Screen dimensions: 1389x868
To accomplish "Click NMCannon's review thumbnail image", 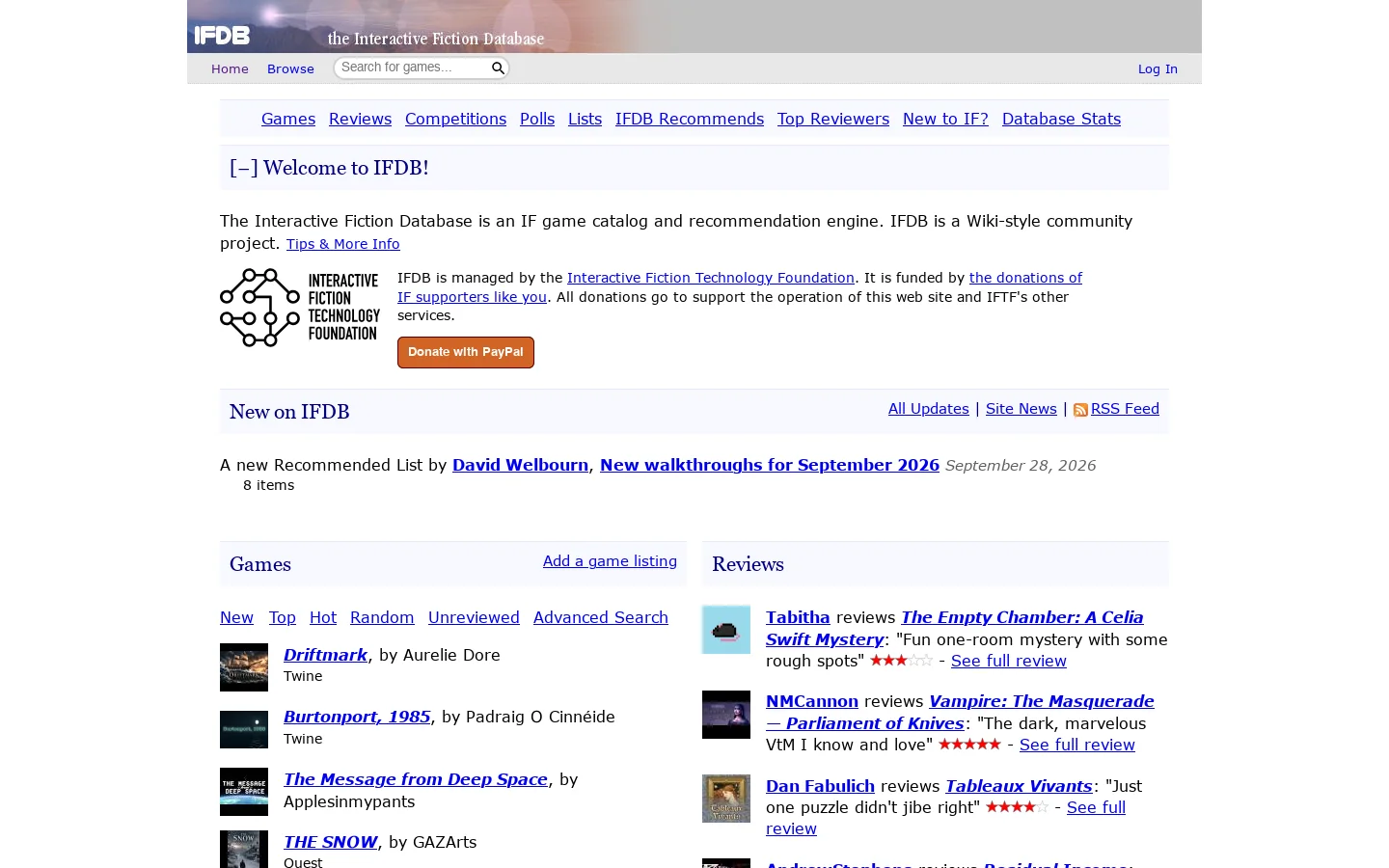I will pyautogui.click(x=726, y=715).
